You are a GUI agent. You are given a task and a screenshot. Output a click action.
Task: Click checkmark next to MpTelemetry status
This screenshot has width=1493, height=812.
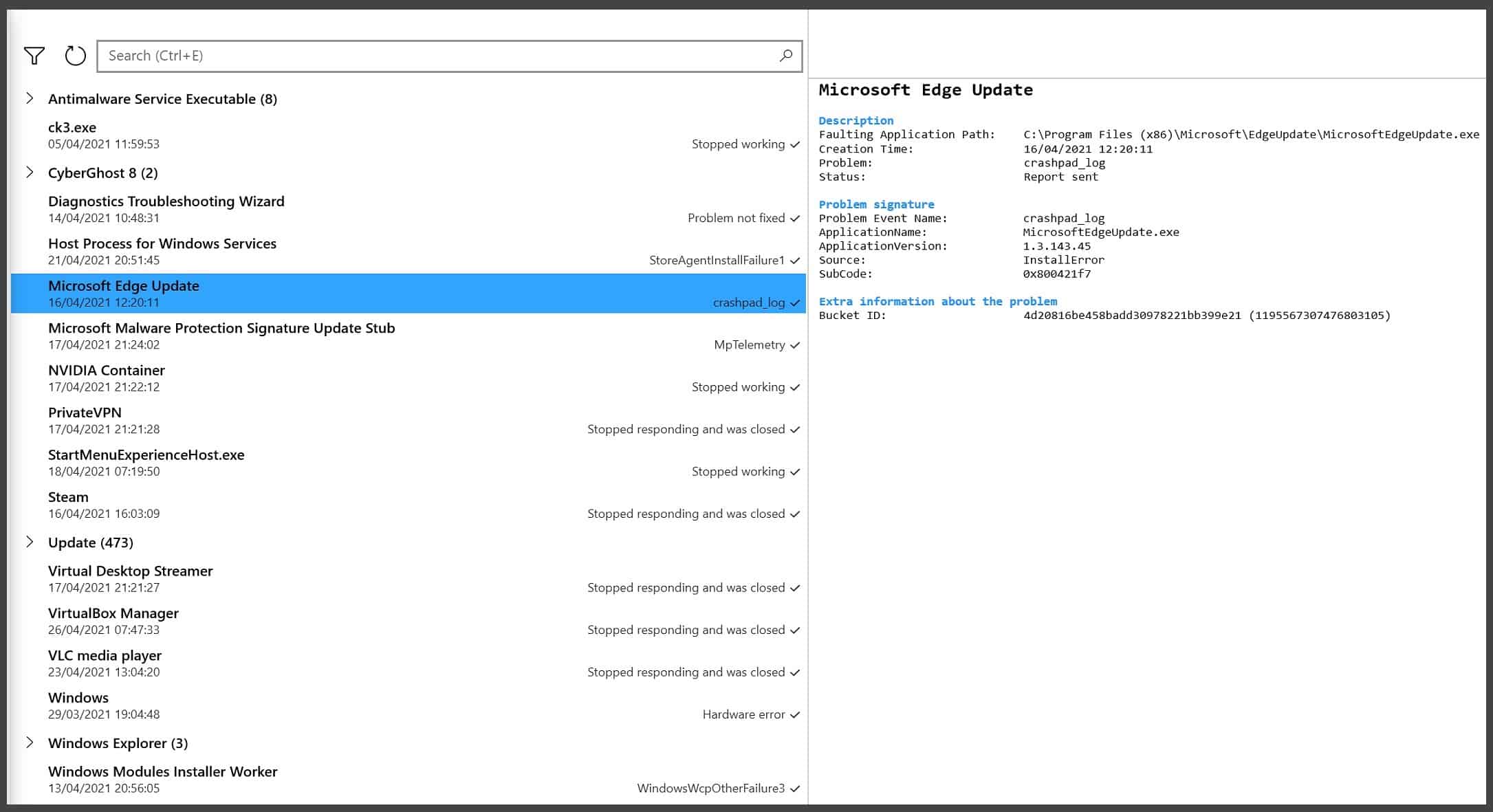coord(795,345)
